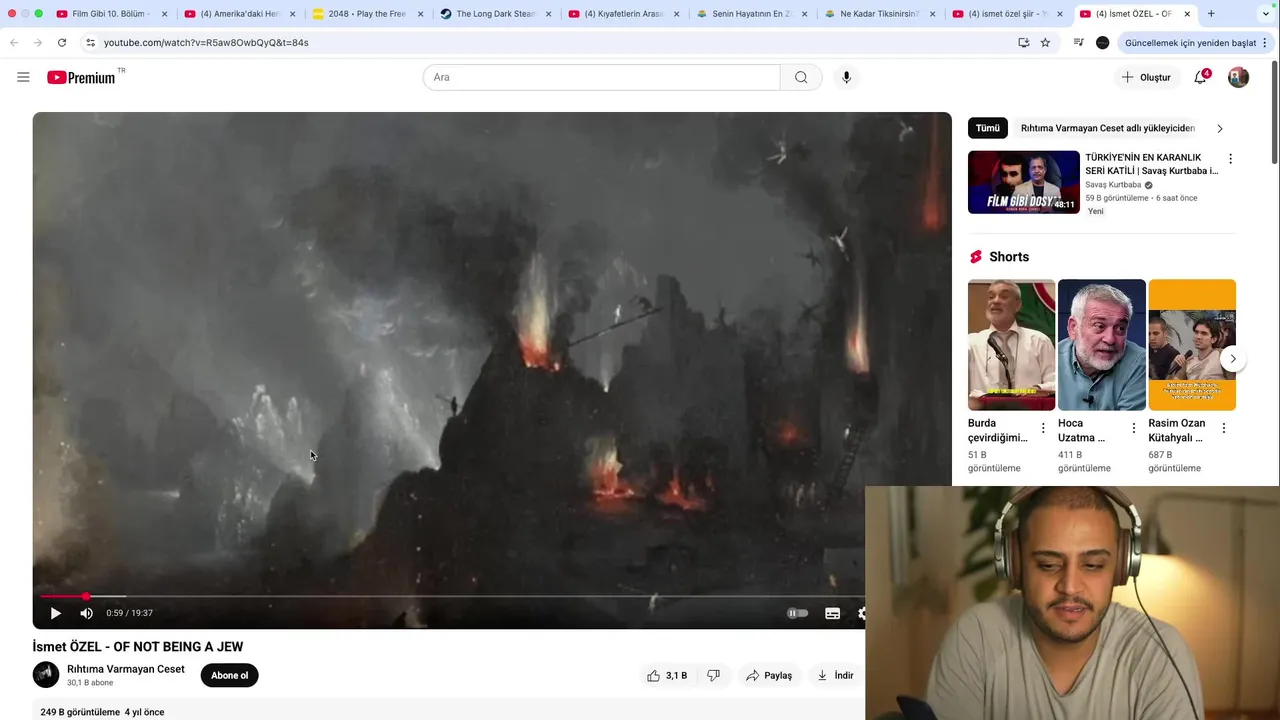Bookmark this page with star icon

(x=1045, y=43)
